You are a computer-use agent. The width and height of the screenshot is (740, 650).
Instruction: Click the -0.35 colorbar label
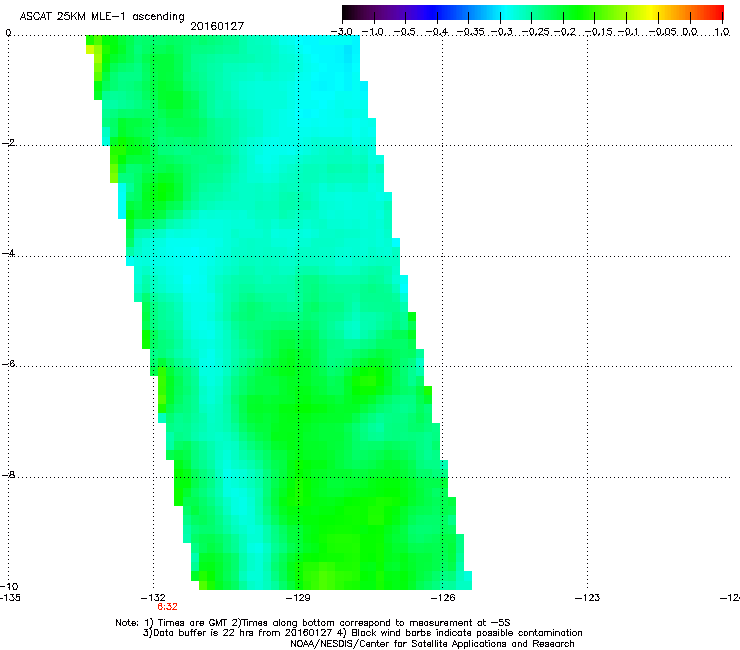(x=472, y=32)
